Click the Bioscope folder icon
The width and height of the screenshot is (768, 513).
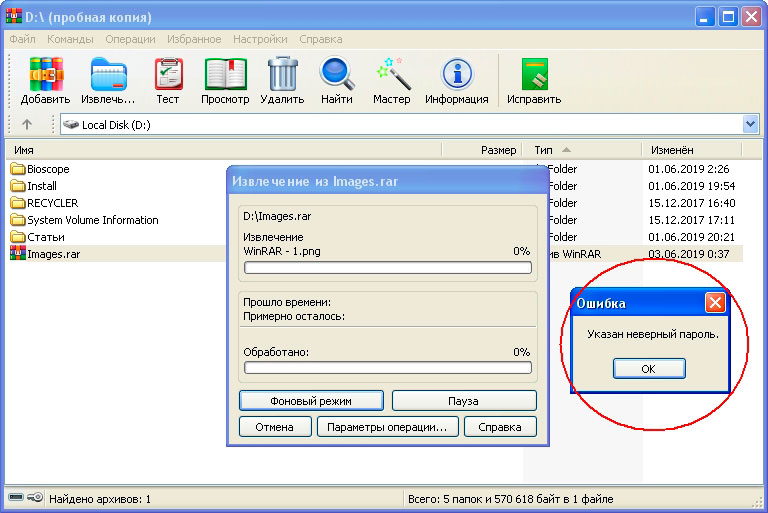[18, 169]
